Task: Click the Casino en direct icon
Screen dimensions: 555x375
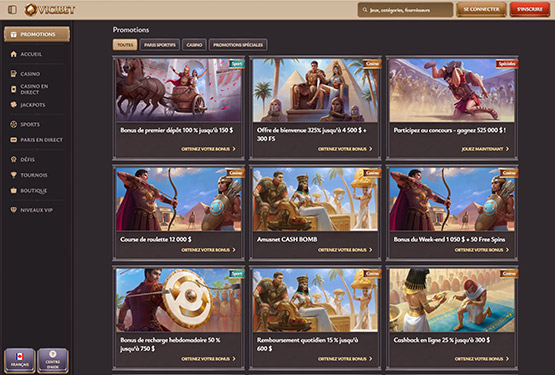Action: click(13, 89)
